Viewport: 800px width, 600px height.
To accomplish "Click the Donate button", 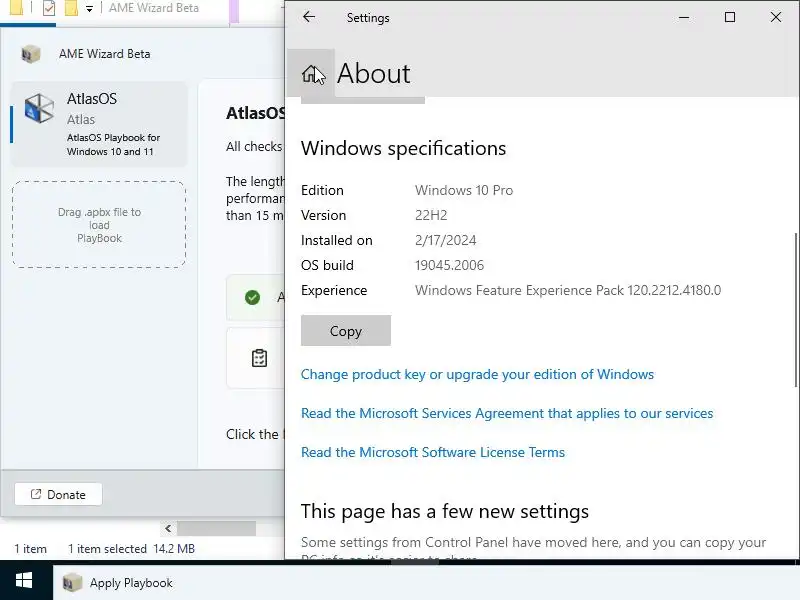I will tap(58, 494).
